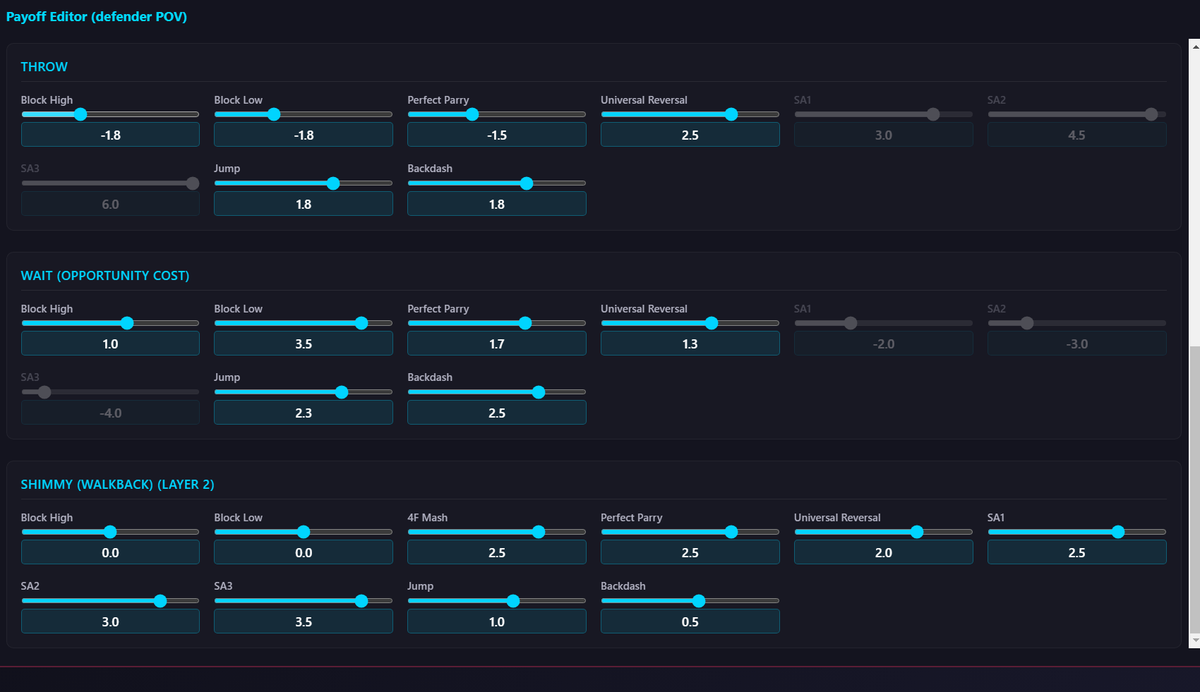Image resolution: width=1200 pixels, height=692 pixels.
Task: Focus Throw Backdash value field 1.8
Action: click(x=497, y=204)
